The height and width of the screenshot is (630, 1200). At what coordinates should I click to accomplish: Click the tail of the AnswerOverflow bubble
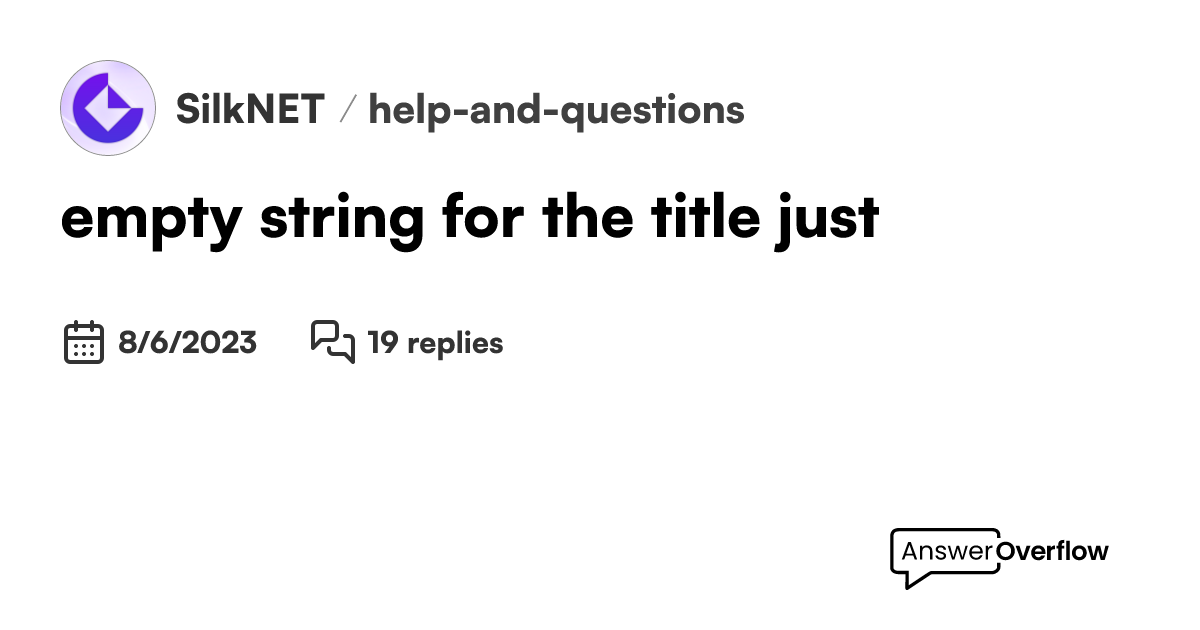913,579
